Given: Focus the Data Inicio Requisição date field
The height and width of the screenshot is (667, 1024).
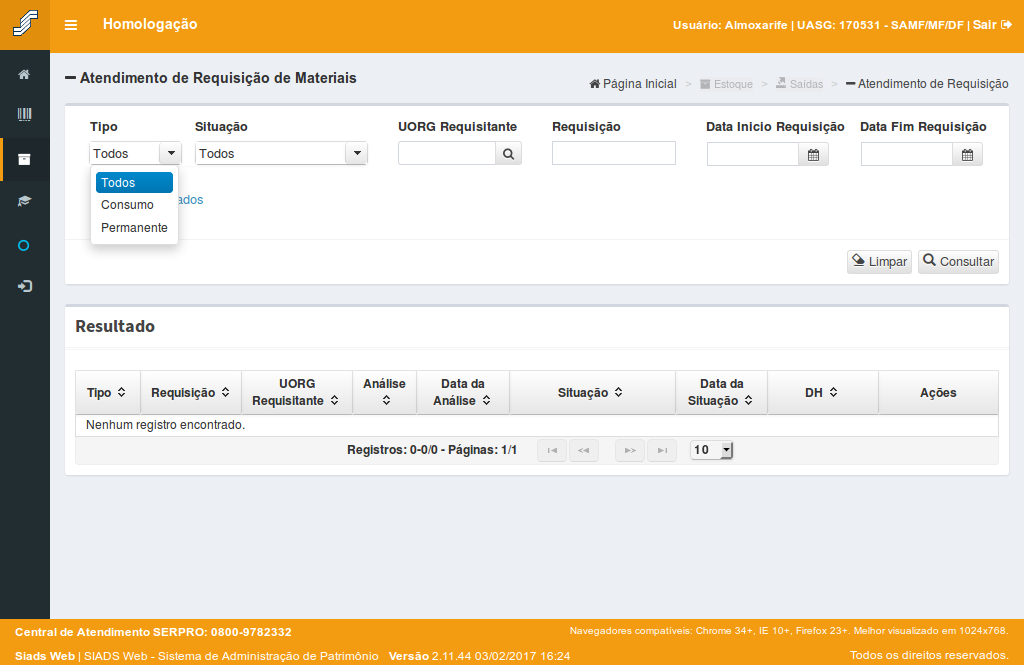Looking at the screenshot, I should [753, 155].
